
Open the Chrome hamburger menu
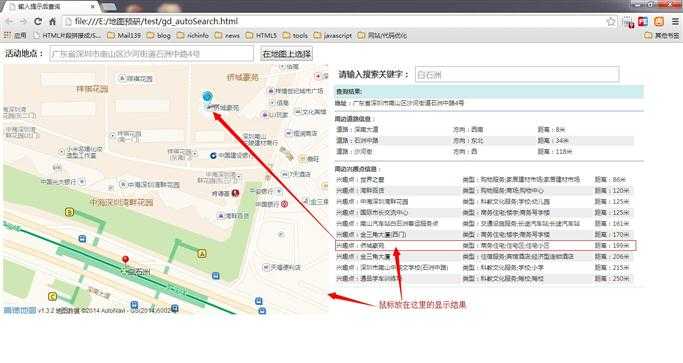click(675, 21)
